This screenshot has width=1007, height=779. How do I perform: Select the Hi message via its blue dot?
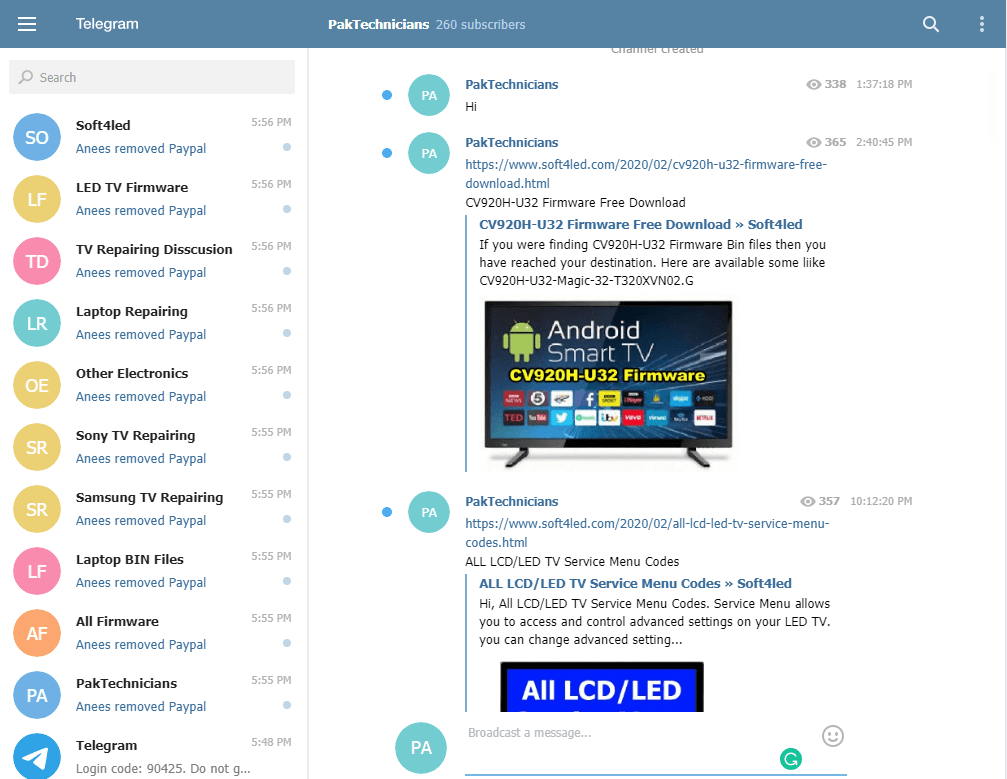(x=387, y=95)
